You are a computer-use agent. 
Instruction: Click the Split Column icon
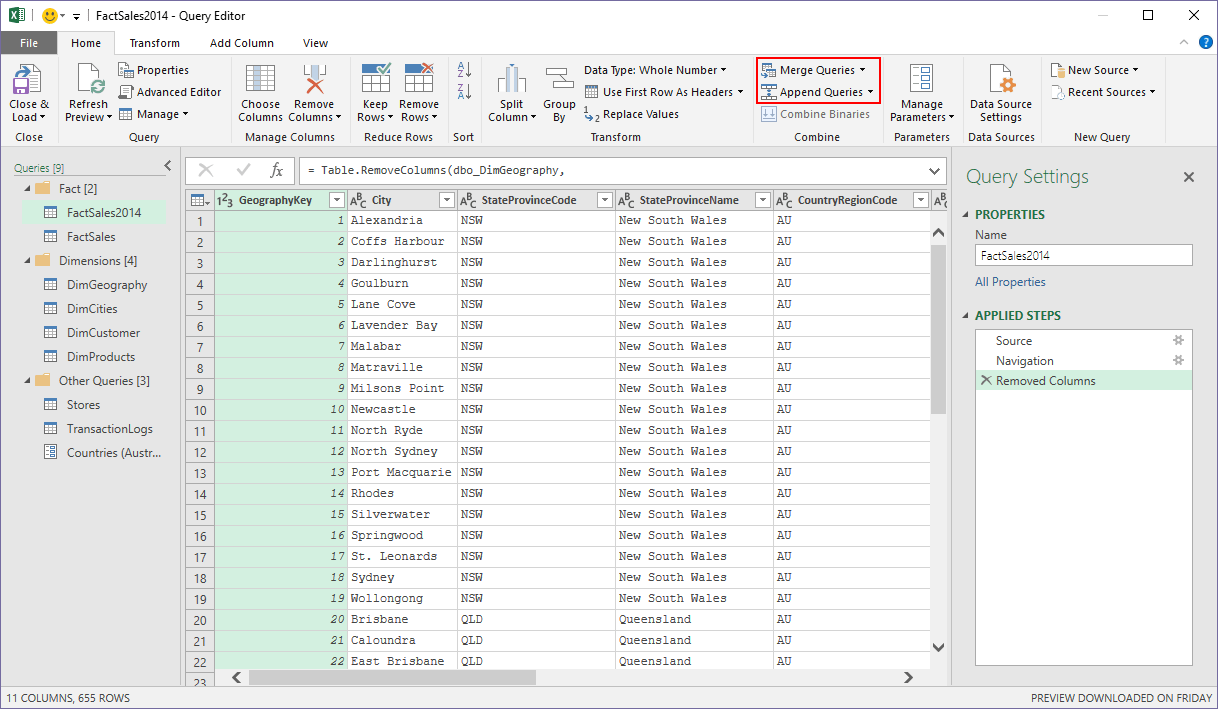pos(512,80)
